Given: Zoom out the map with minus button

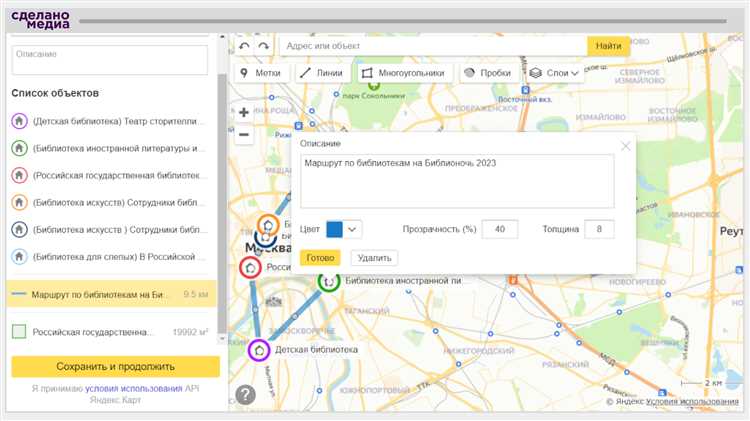Looking at the screenshot, I should coord(244,134).
